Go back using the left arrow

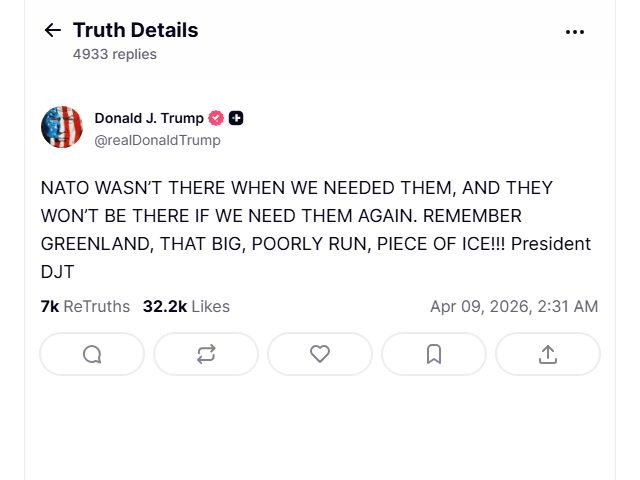point(53,30)
